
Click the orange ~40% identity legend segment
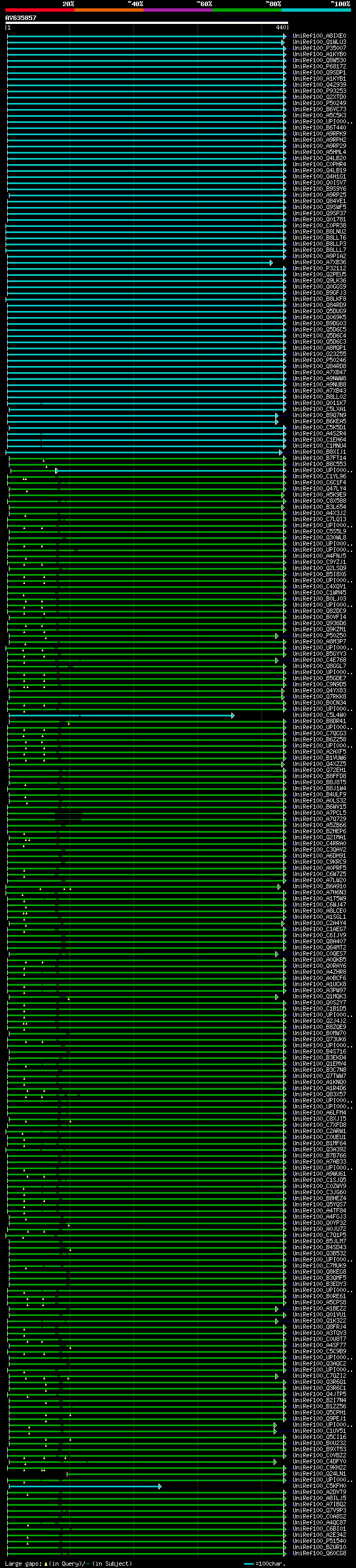[109, 10]
